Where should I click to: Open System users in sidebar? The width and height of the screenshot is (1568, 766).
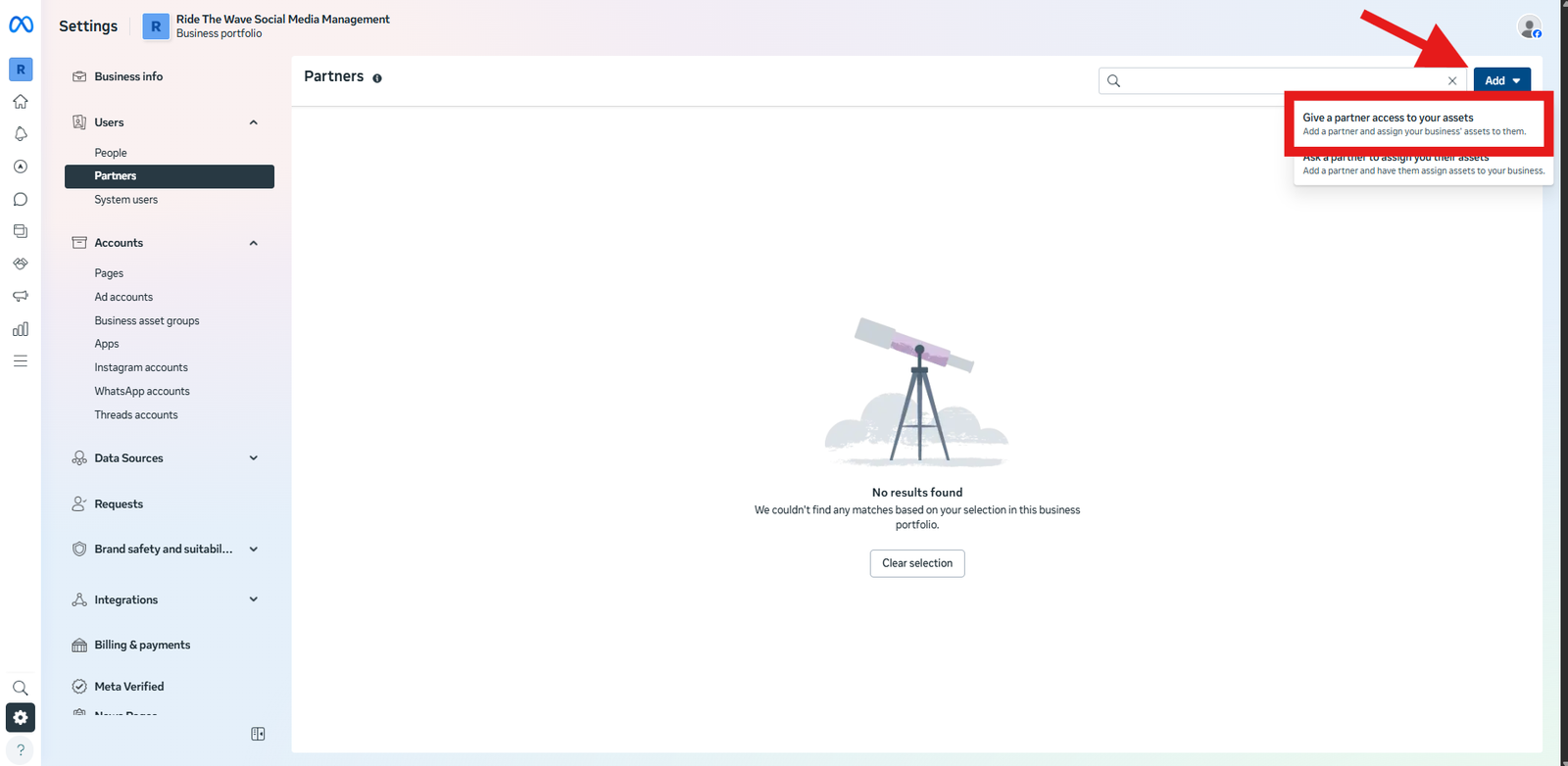click(125, 200)
